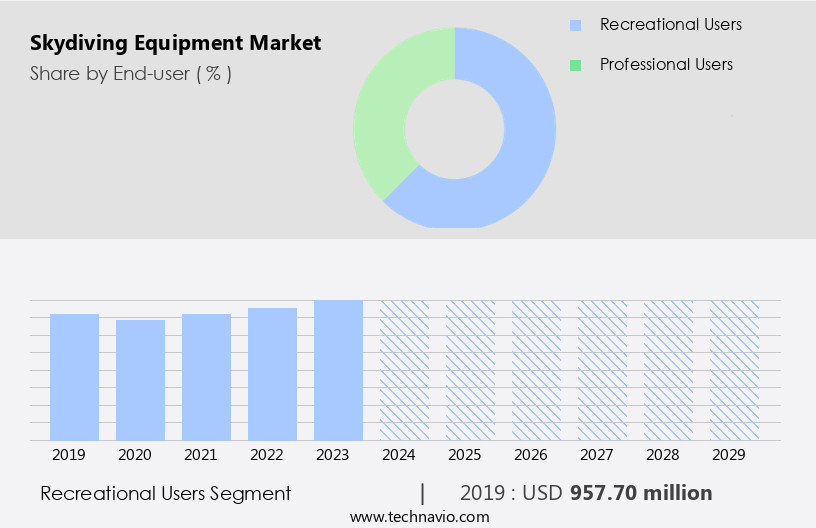Click the 2022 bar in the chart
The width and height of the screenshot is (816, 528).
point(272,374)
